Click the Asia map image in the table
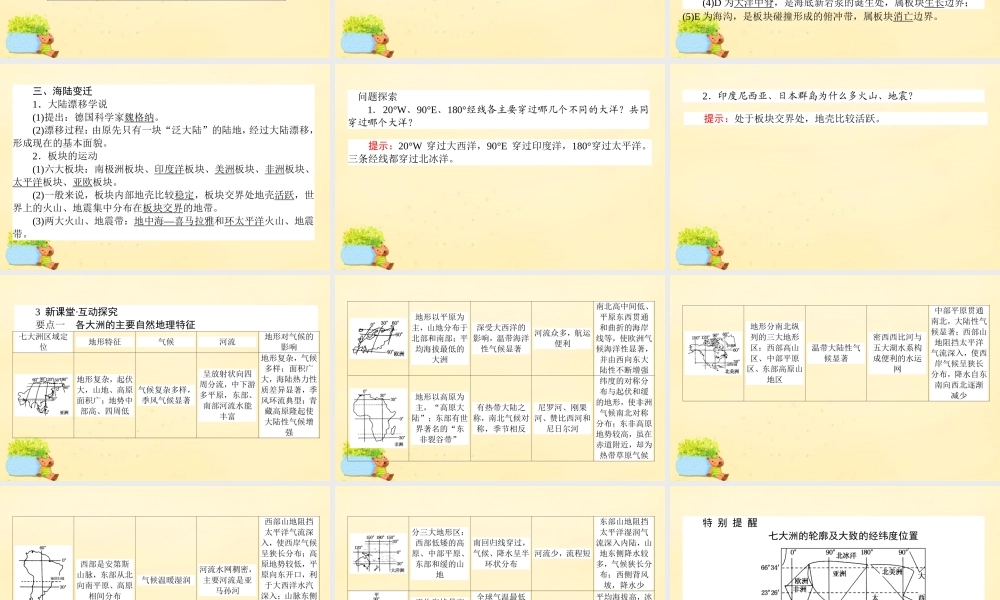 pyautogui.click(x=43, y=395)
